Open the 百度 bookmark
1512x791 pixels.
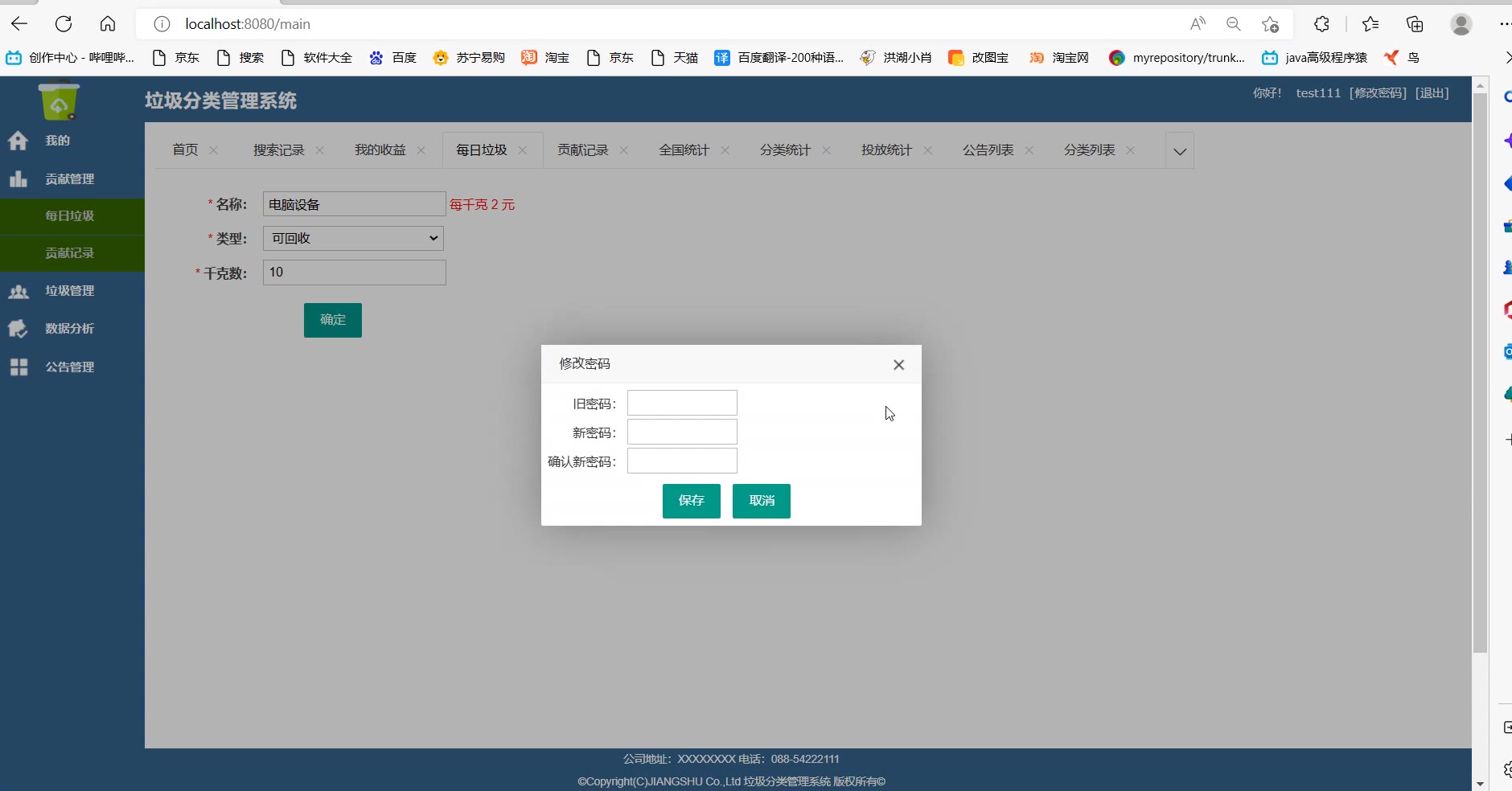pyautogui.click(x=393, y=58)
